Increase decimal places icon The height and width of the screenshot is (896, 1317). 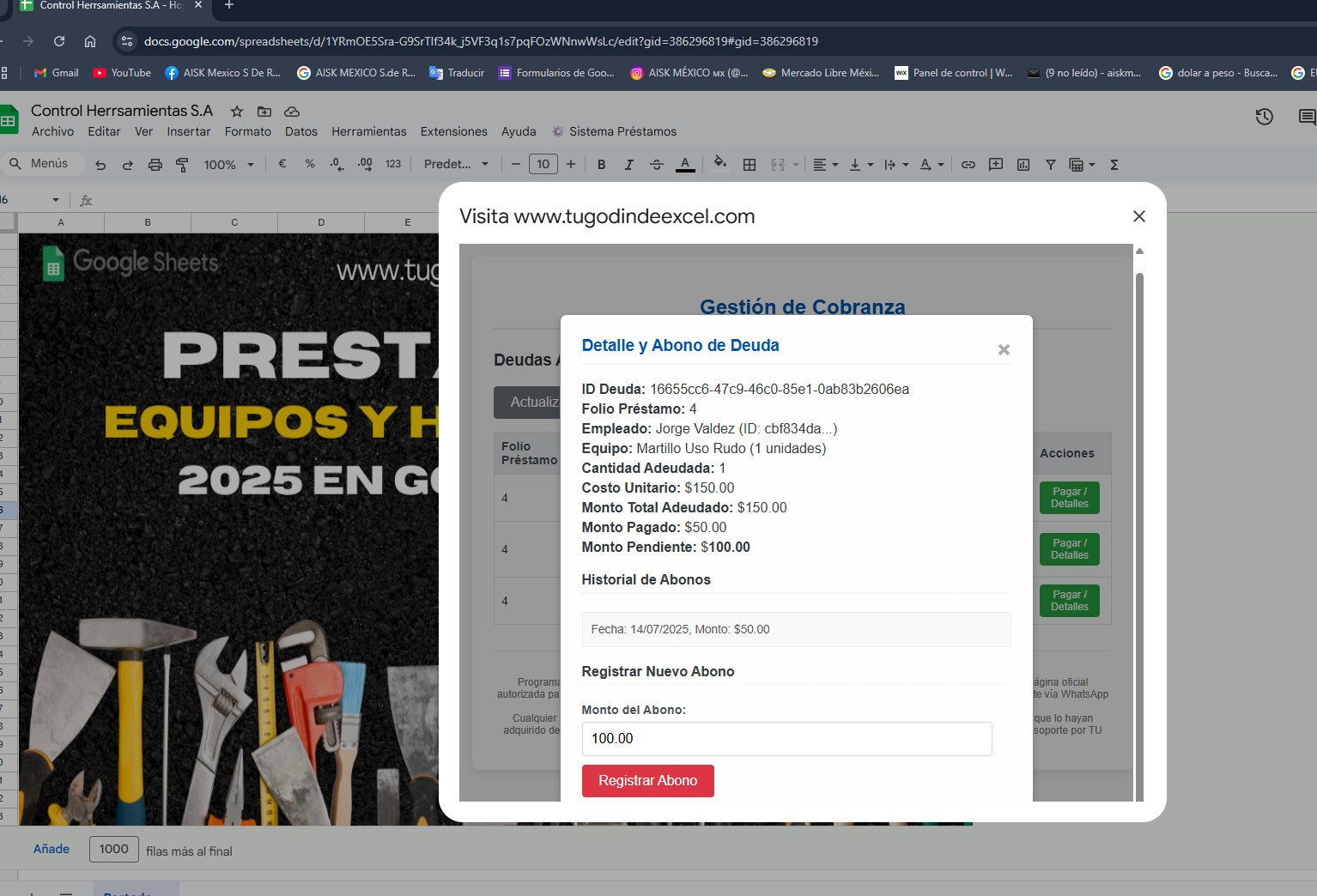click(x=365, y=164)
